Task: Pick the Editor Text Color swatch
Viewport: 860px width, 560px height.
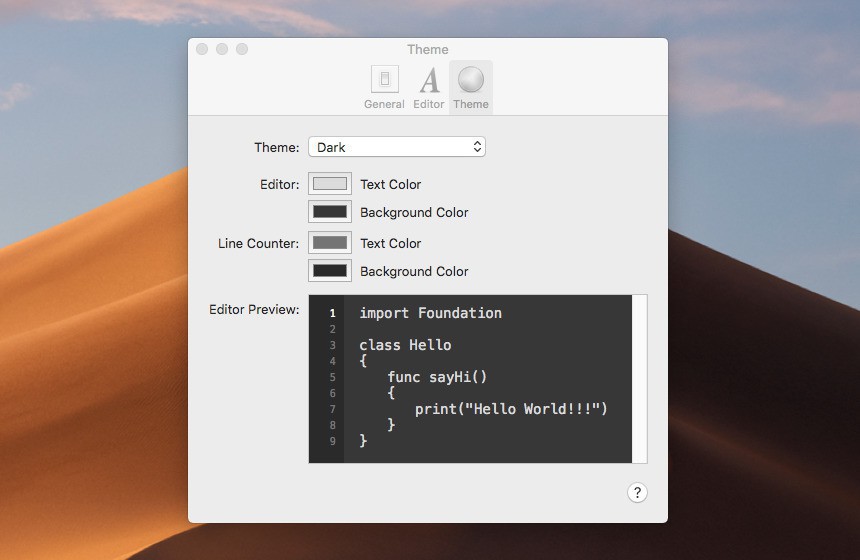Action: click(x=330, y=184)
